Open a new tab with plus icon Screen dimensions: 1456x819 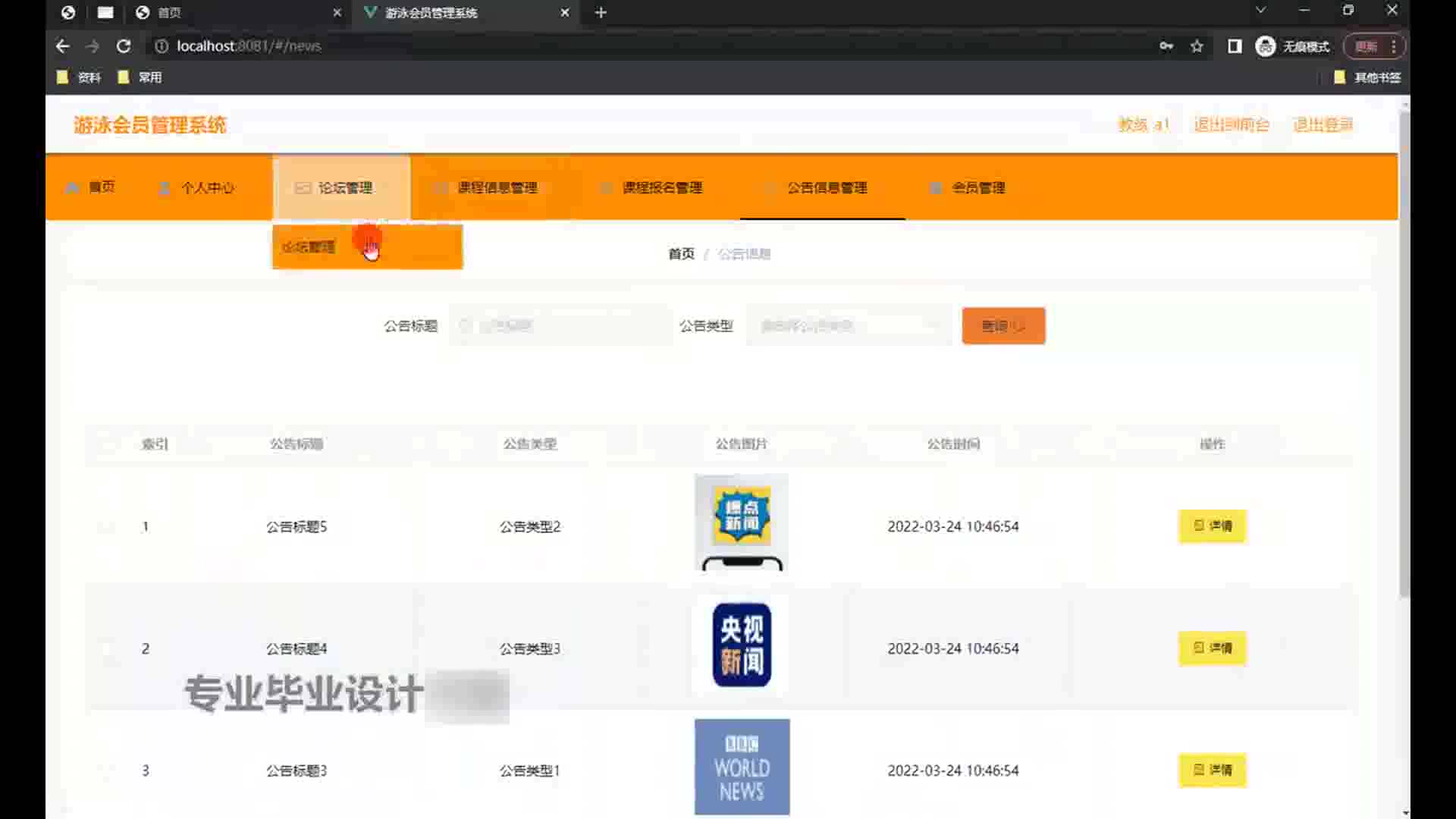coord(601,13)
